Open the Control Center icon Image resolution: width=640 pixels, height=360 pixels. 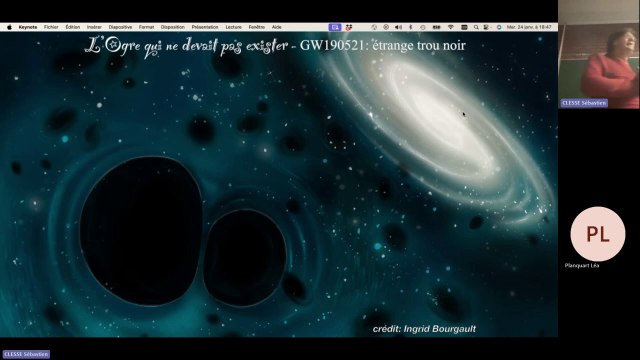click(x=486, y=27)
